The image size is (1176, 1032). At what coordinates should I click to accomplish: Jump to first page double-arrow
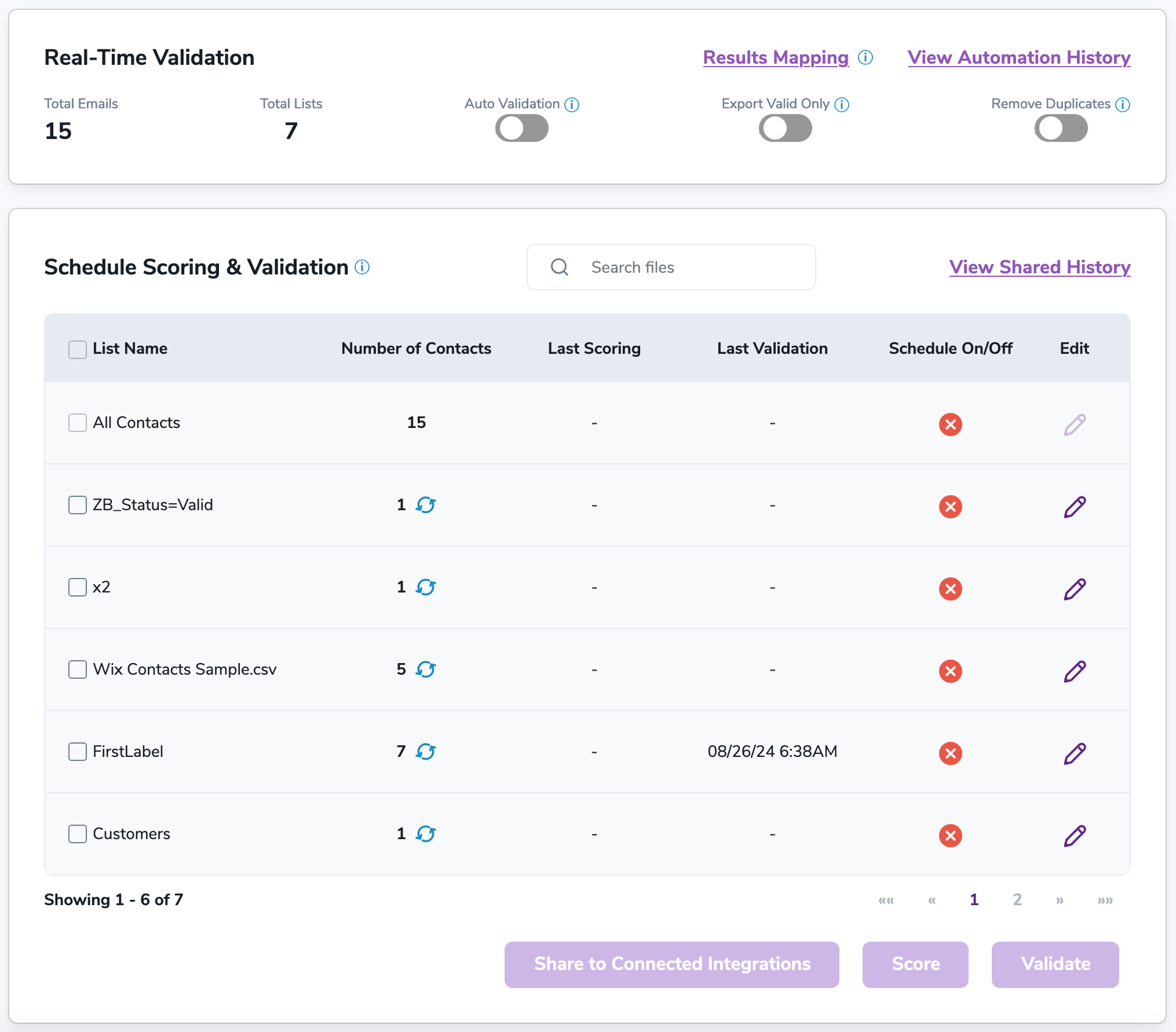(886, 901)
